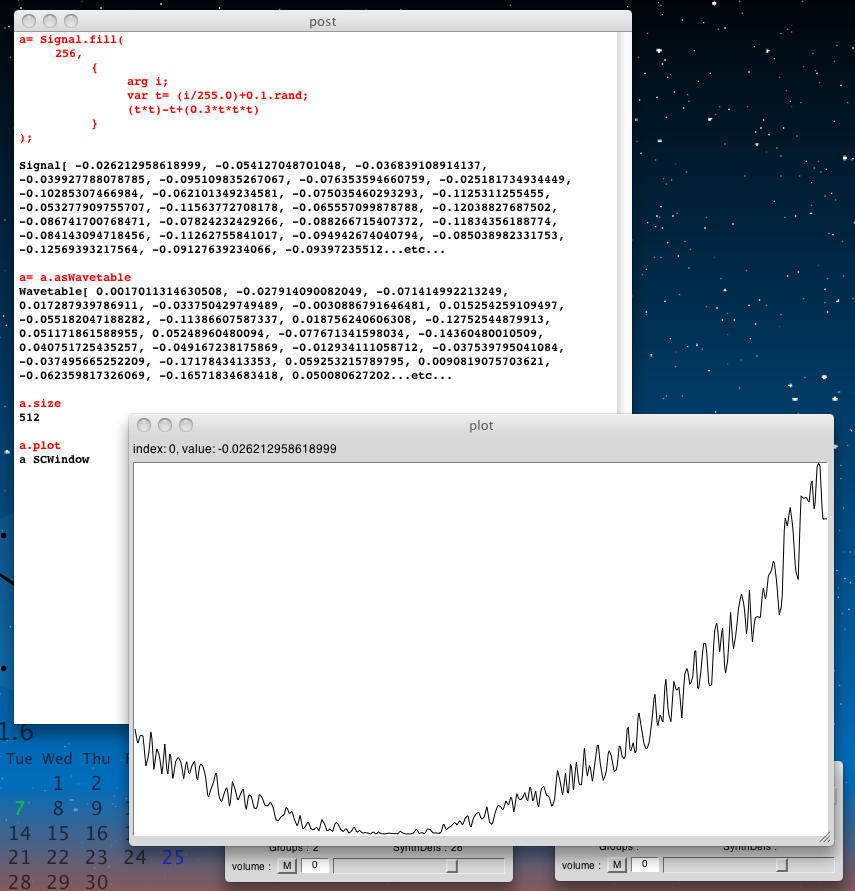This screenshot has height=891, width=855.
Task: Zoom the plot window
Action: click(x=186, y=425)
